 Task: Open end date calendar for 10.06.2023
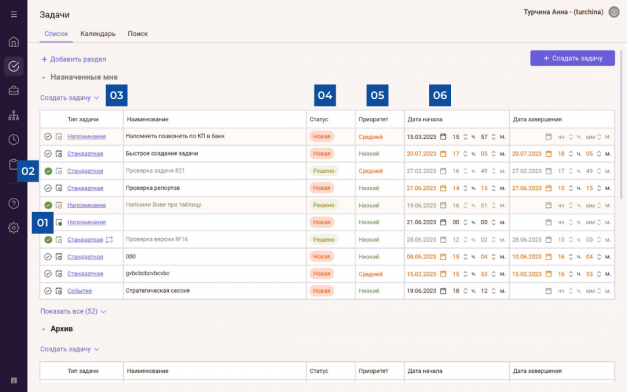click(549, 256)
